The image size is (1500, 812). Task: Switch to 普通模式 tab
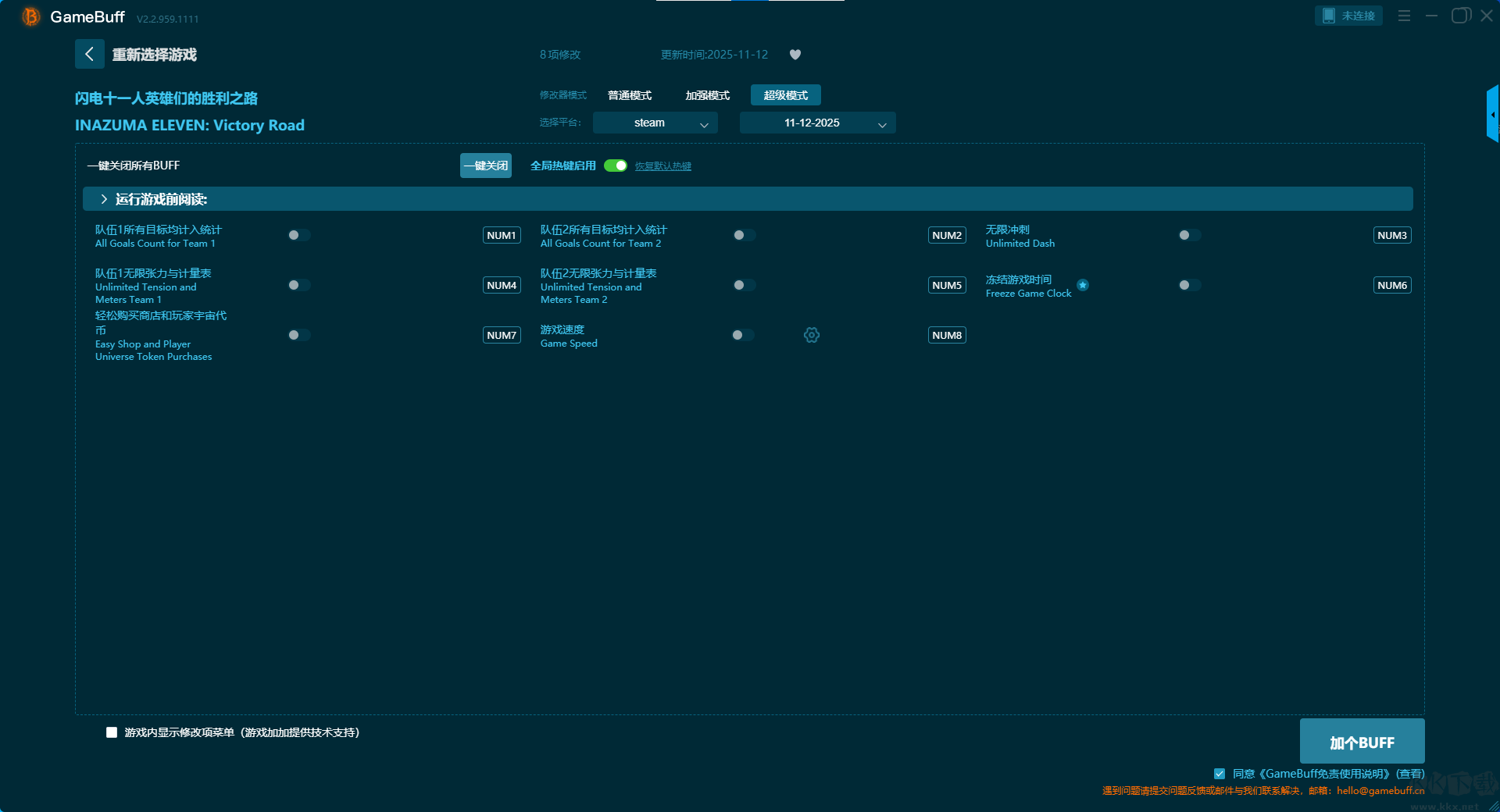pos(630,95)
